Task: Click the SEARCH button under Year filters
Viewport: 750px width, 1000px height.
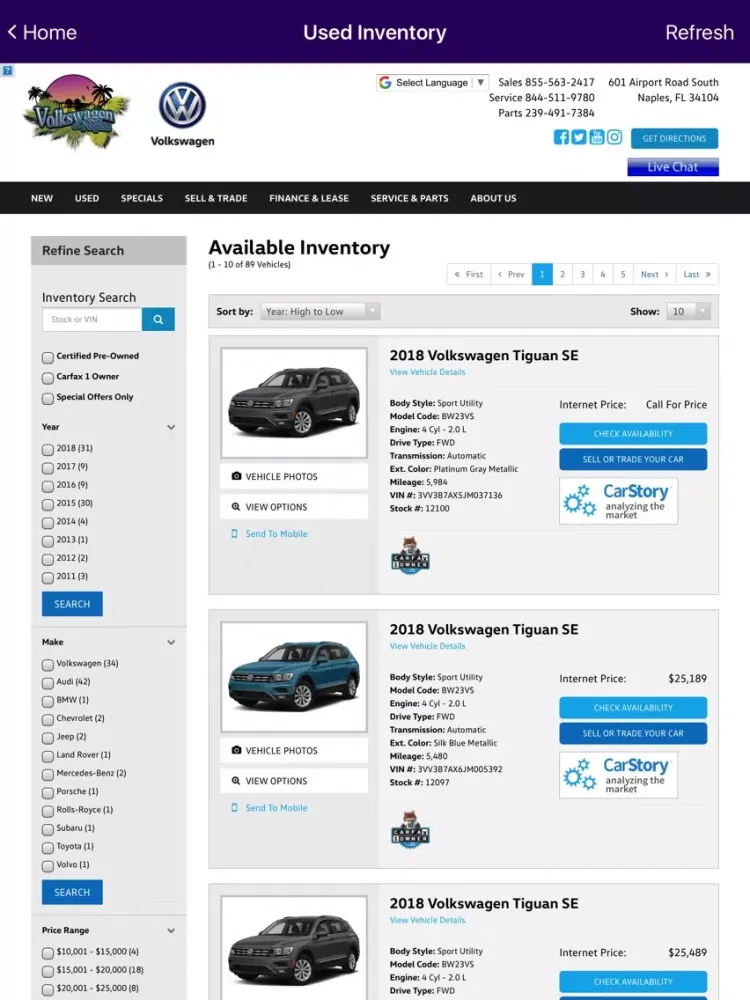Action: [72, 604]
